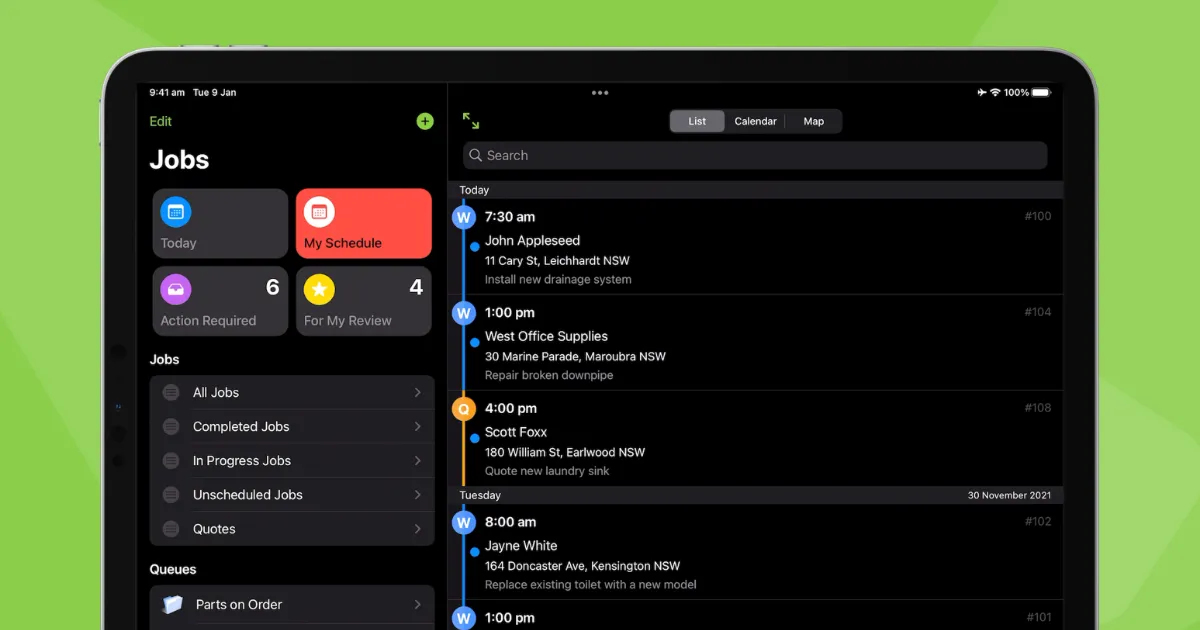Tap the icon next to Completed Jobs
This screenshot has height=630, width=1200.
171,426
